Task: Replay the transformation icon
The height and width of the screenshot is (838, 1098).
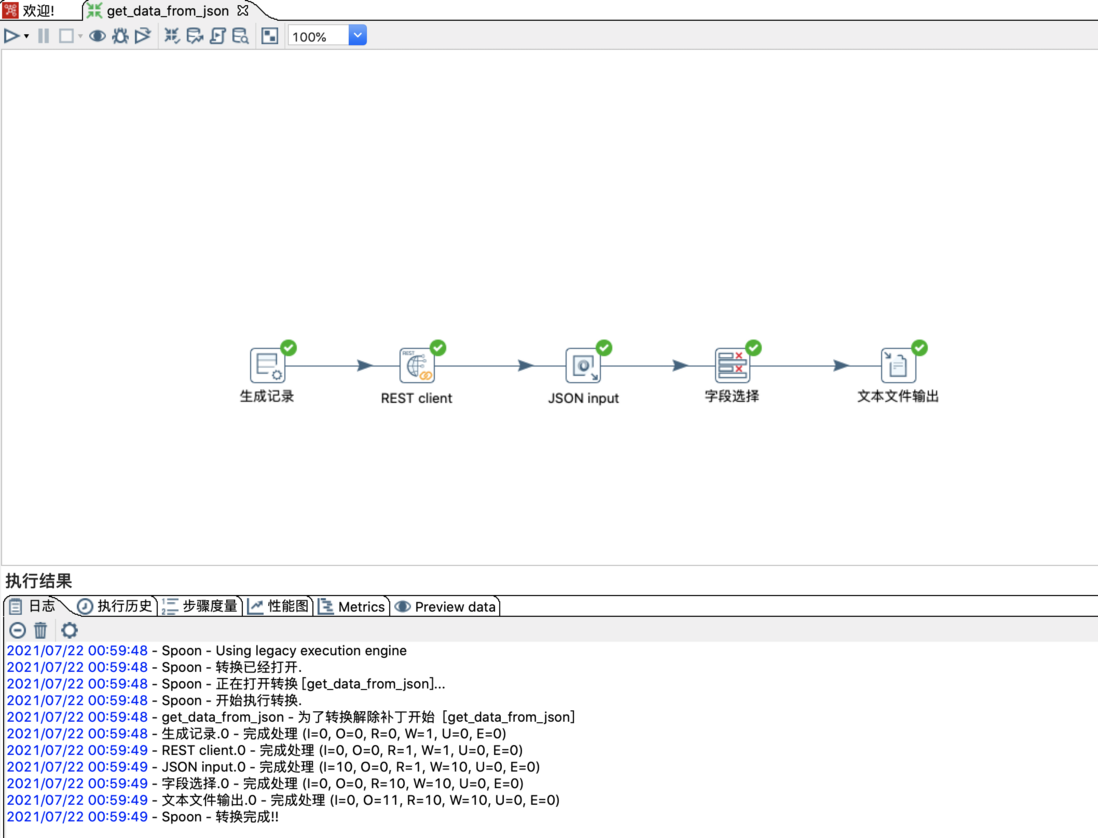Action: coord(143,36)
